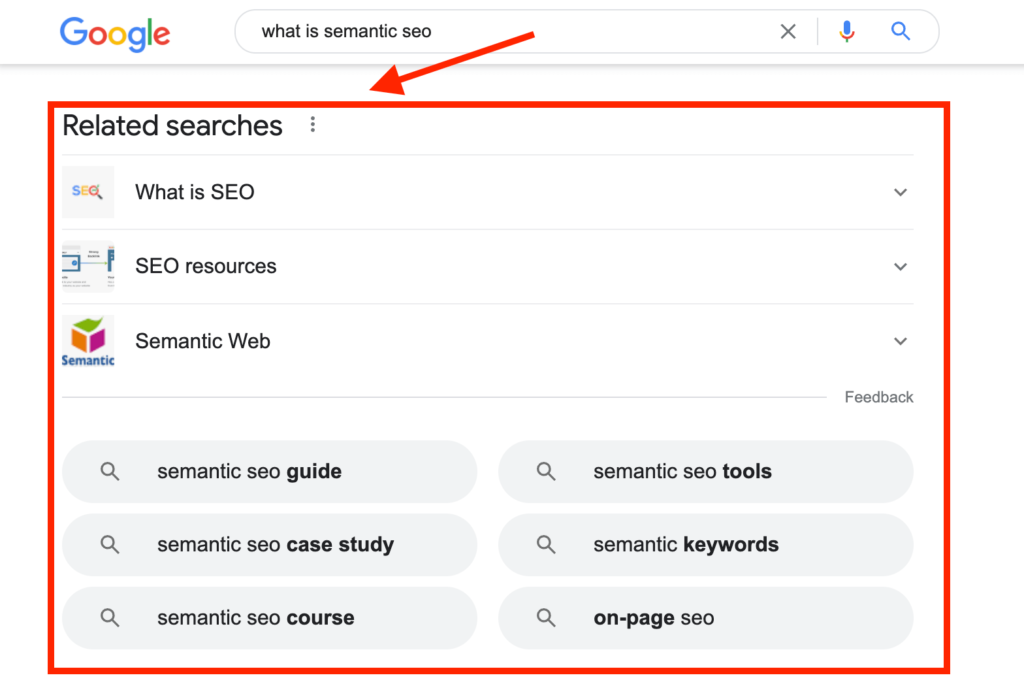Image resolution: width=1024 pixels, height=686 pixels.
Task: Expand the Semantic Web entry
Action: 900,341
